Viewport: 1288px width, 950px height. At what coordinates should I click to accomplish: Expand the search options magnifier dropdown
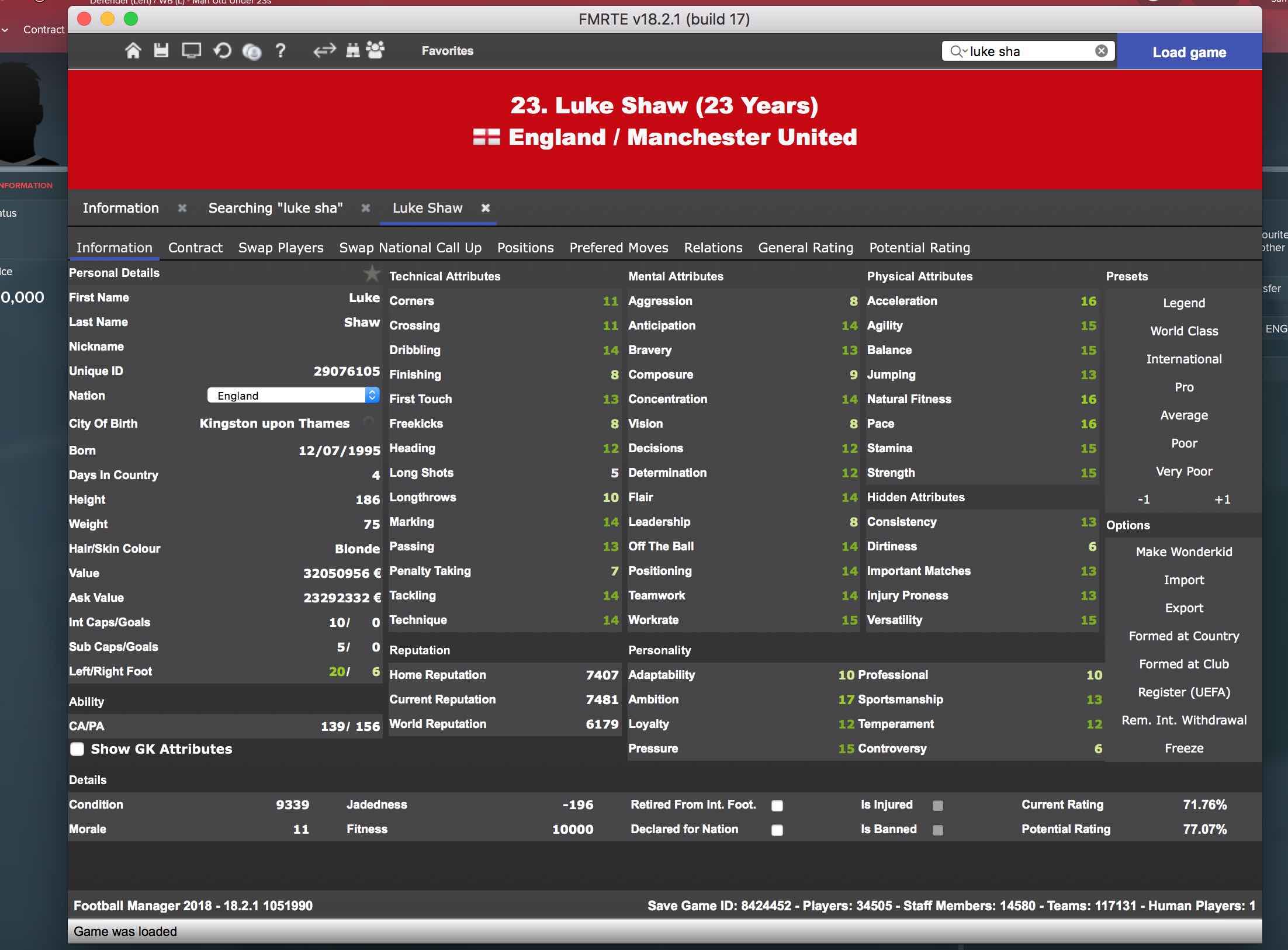(x=958, y=51)
